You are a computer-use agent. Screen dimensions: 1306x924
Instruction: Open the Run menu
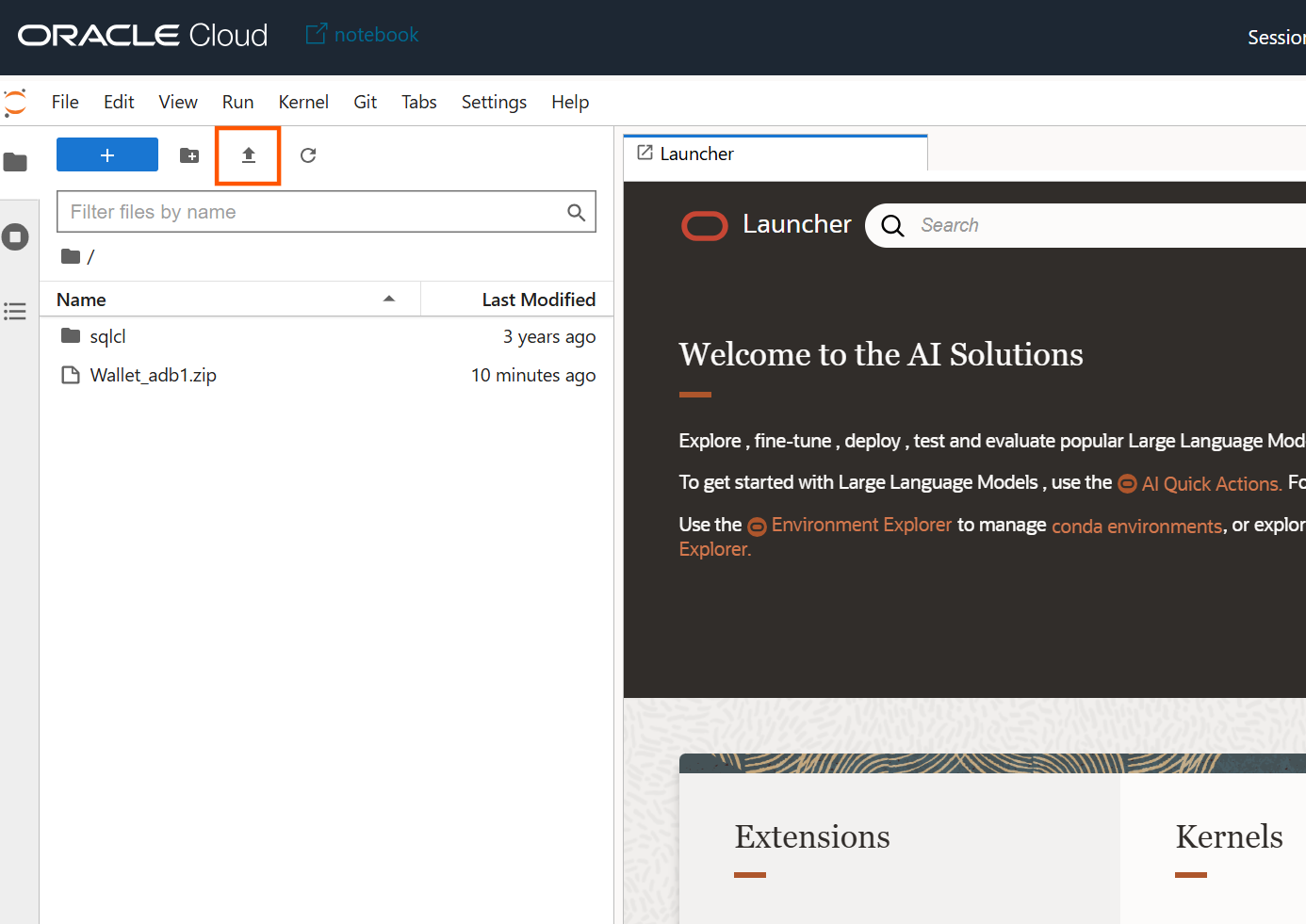237,102
